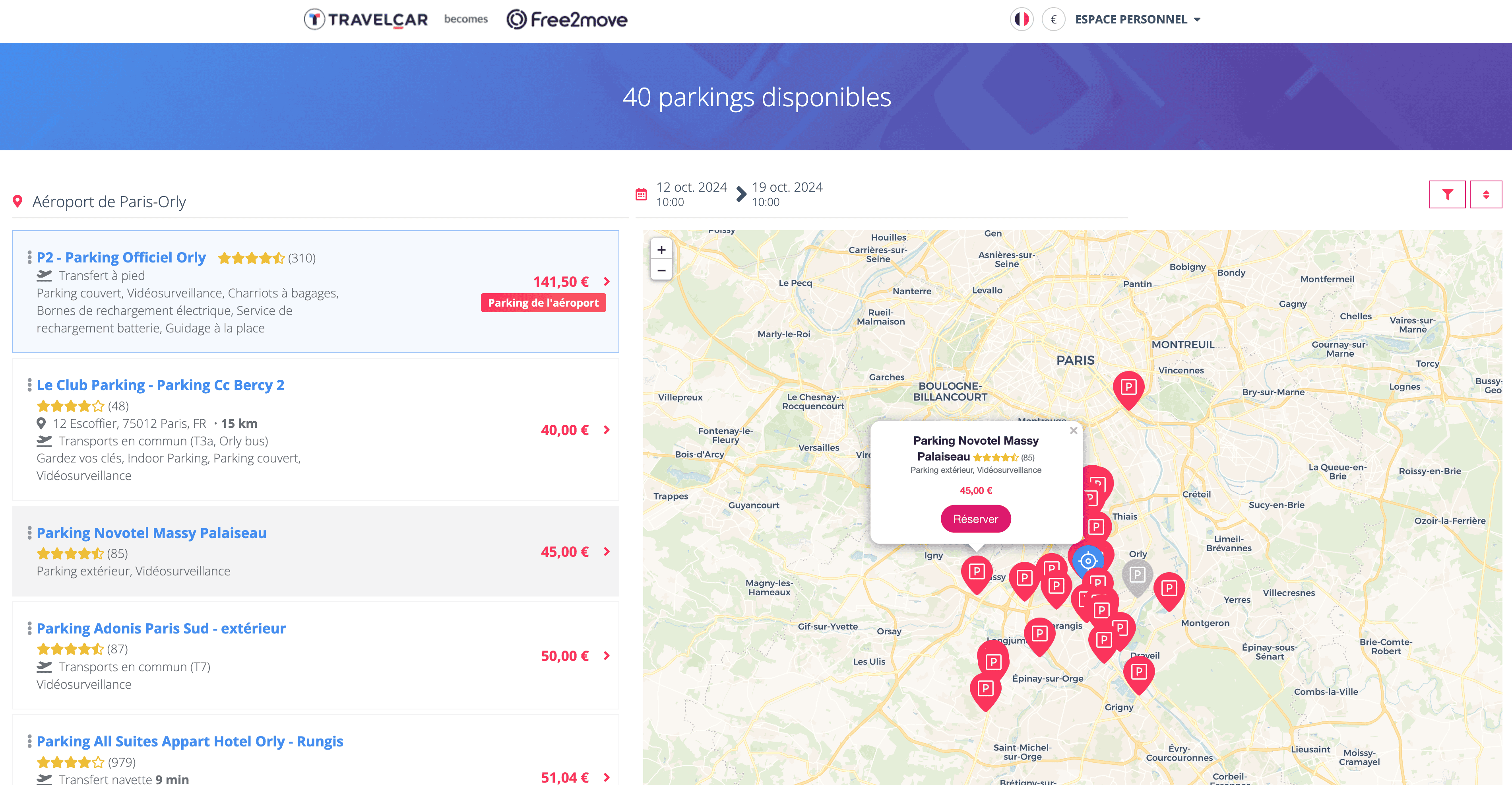The width and height of the screenshot is (1512, 785).
Task: Open Parking Adonis Paris Sud - extérieur
Action: click(161, 628)
